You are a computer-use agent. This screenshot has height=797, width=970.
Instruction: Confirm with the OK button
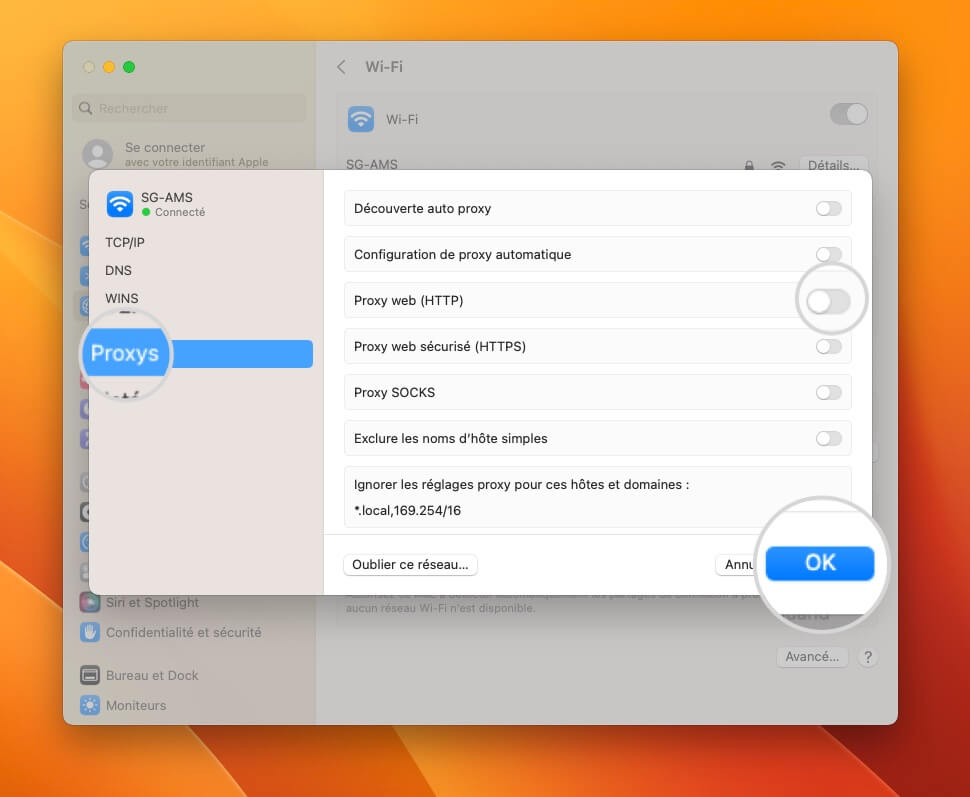820,563
